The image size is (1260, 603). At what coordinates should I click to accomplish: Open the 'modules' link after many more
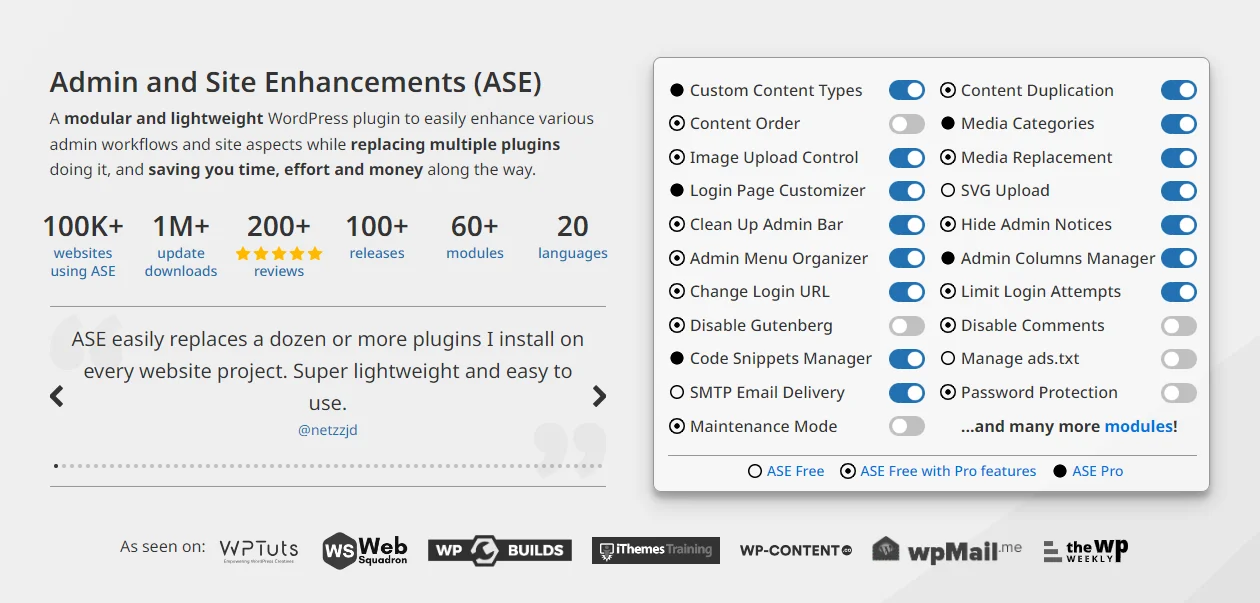[x=1139, y=426]
